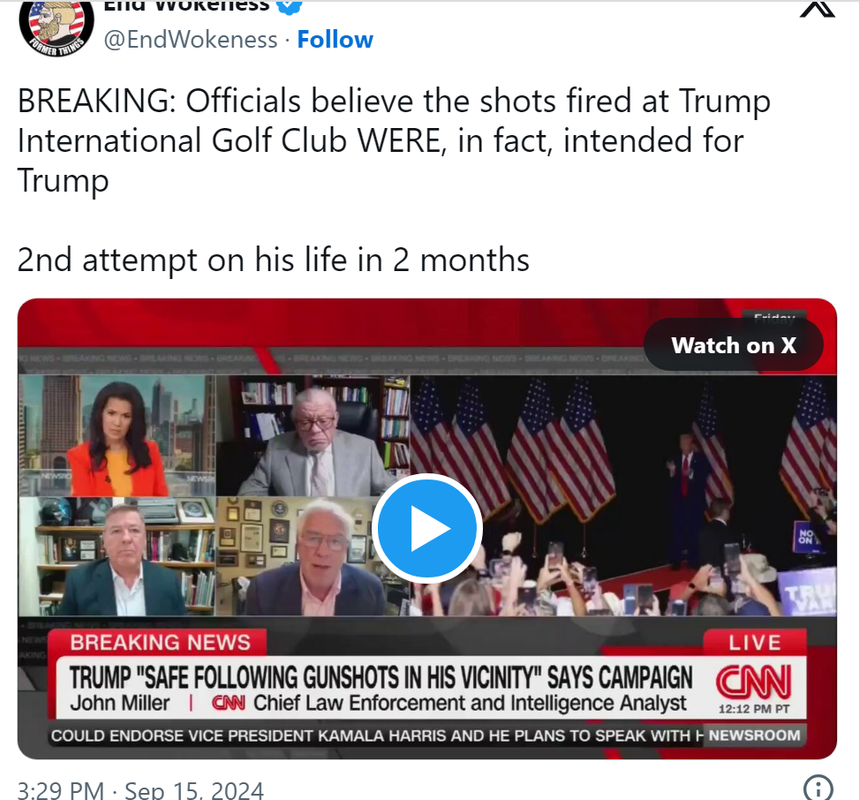Viewport: 859px width, 800px height.
Task: Click the BREAKING NEWS banner in the video
Action: 160,642
